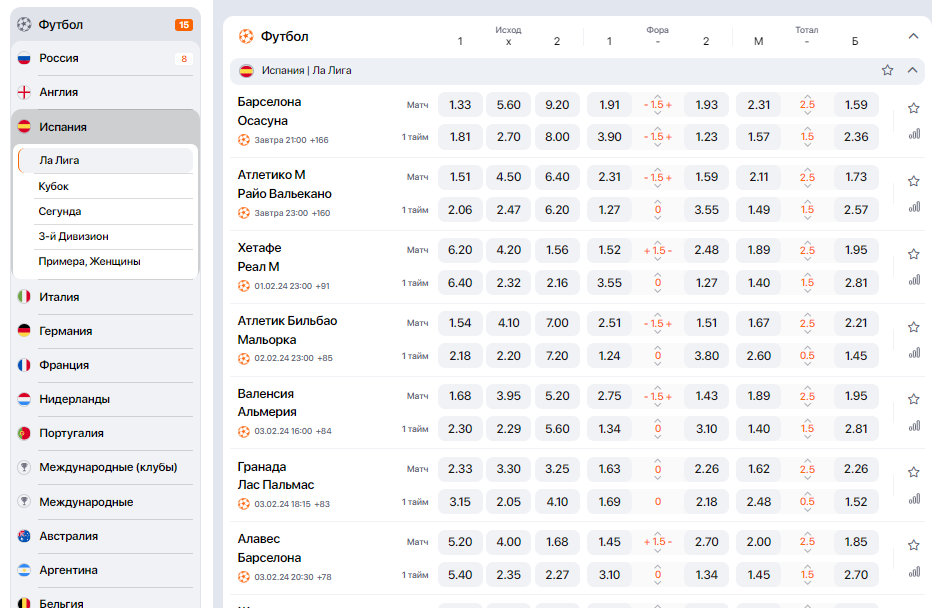Open statistics chart for Алавес – Барселона
This screenshot has width=932, height=608.
pyautogui.click(x=914, y=572)
